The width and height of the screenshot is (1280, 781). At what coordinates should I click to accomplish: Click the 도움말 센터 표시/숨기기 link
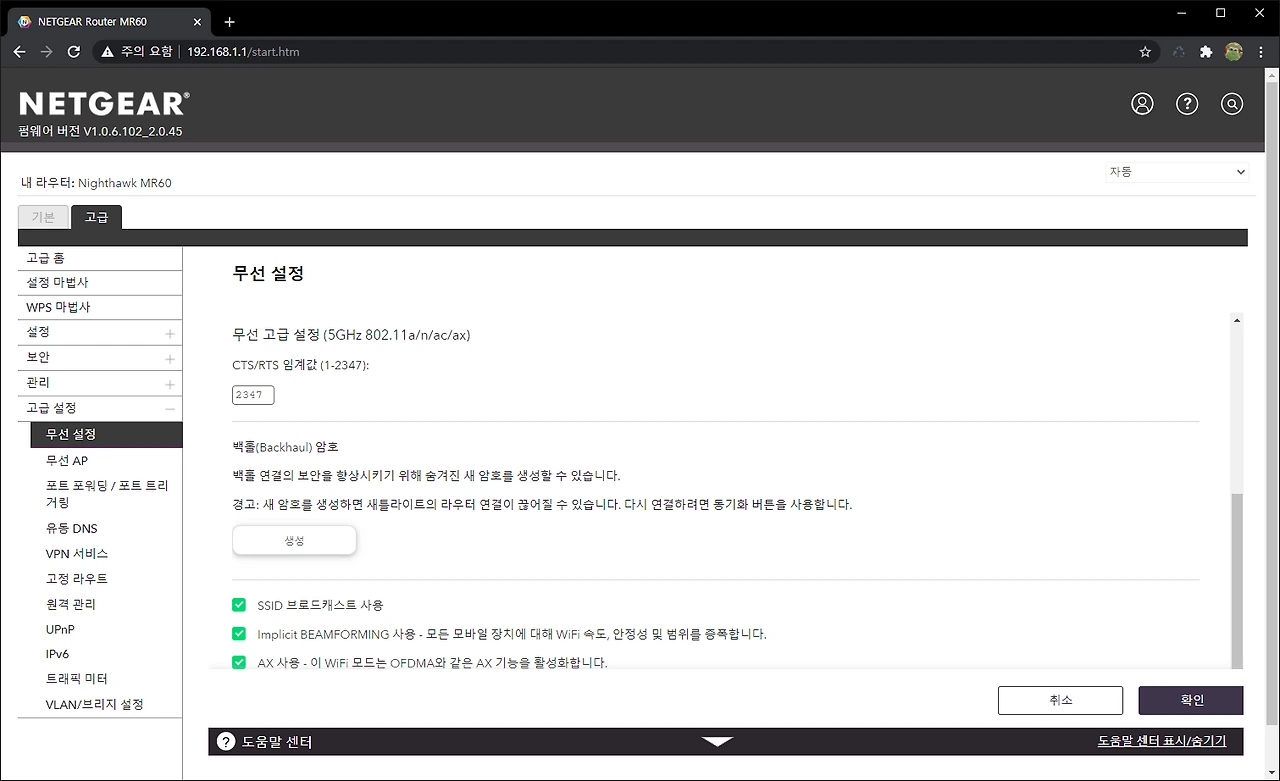click(1162, 740)
